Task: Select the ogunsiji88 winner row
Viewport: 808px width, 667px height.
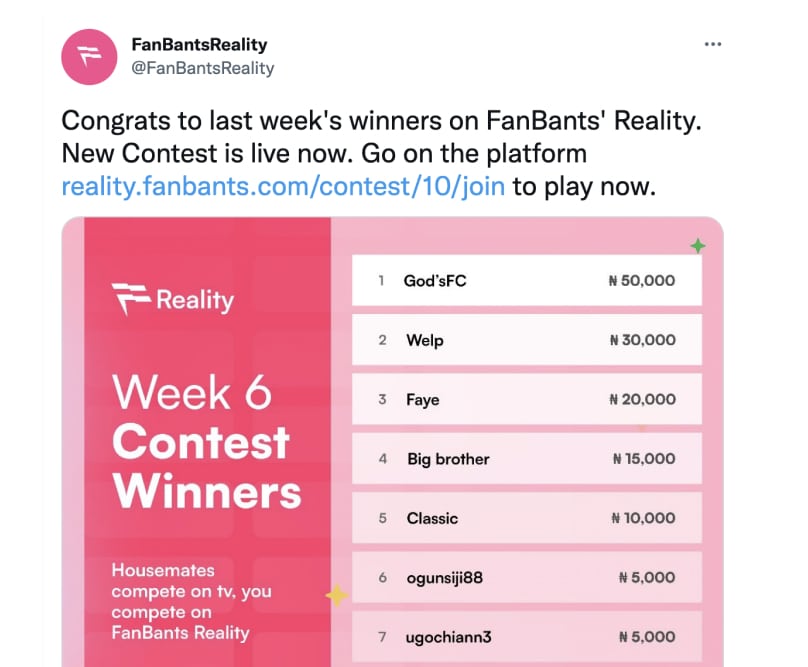Action: [526, 577]
